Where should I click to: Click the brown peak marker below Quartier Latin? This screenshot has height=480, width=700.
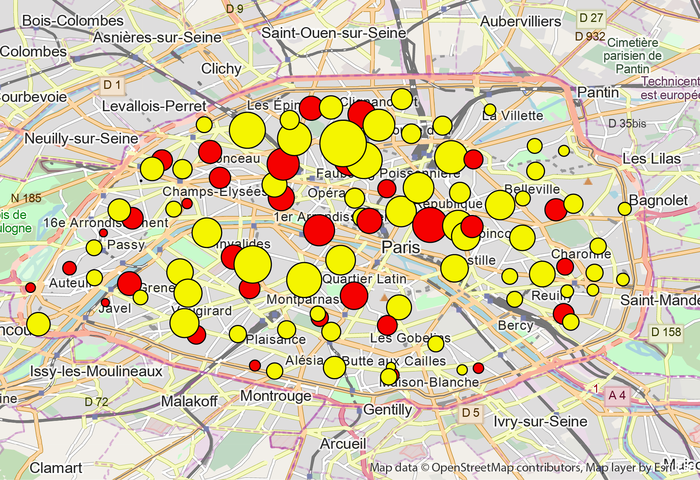point(384,296)
